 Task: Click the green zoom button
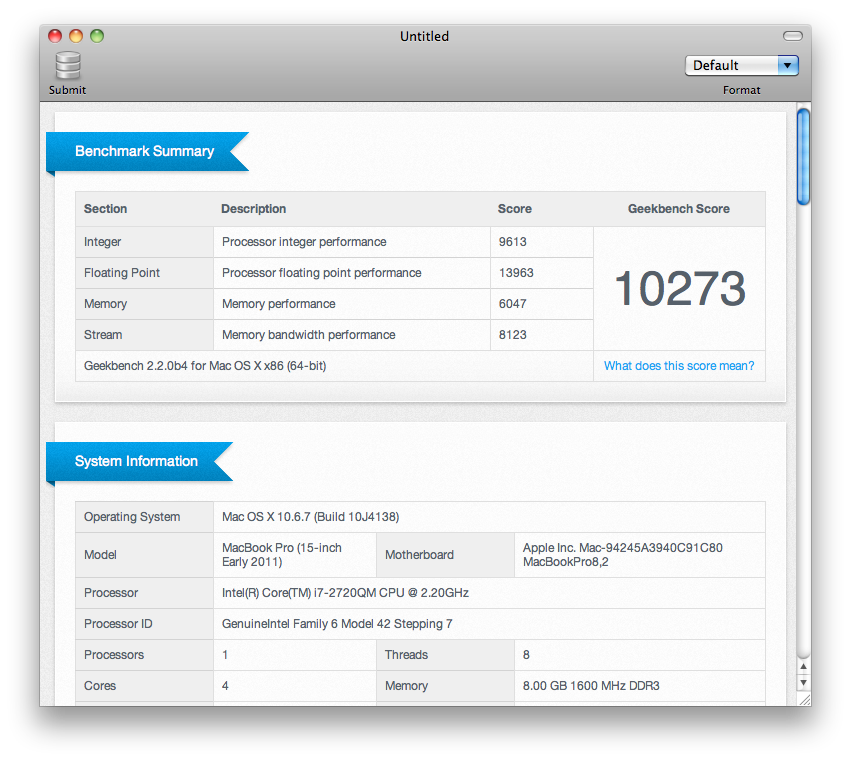coord(97,36)
